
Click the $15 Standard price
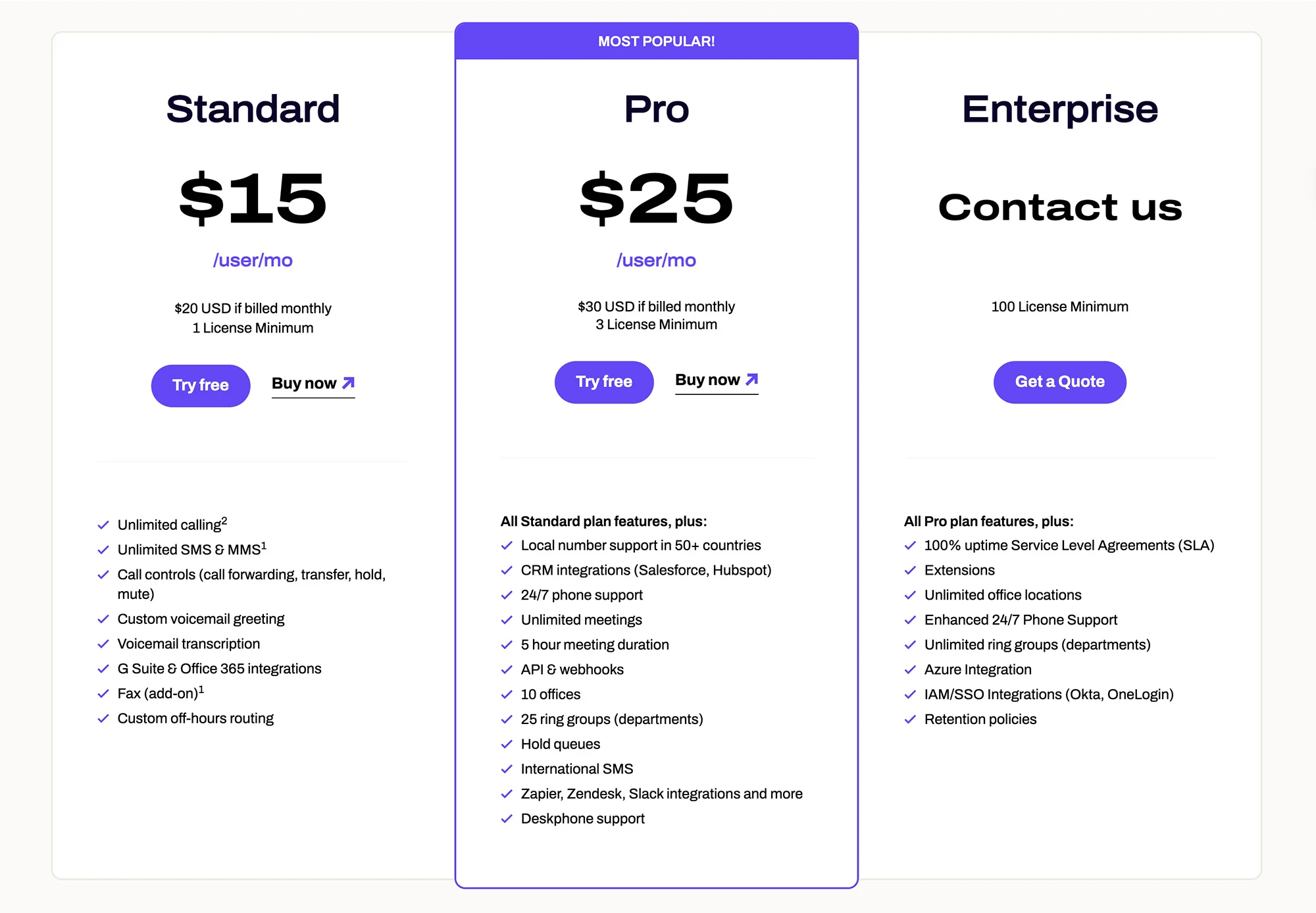pyautogui.click(x=253, y=198)
